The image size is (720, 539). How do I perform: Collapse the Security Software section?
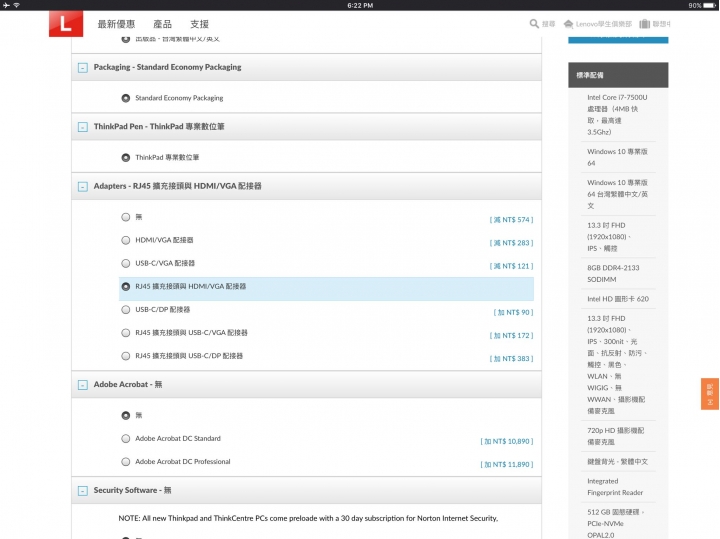(83, 491)
